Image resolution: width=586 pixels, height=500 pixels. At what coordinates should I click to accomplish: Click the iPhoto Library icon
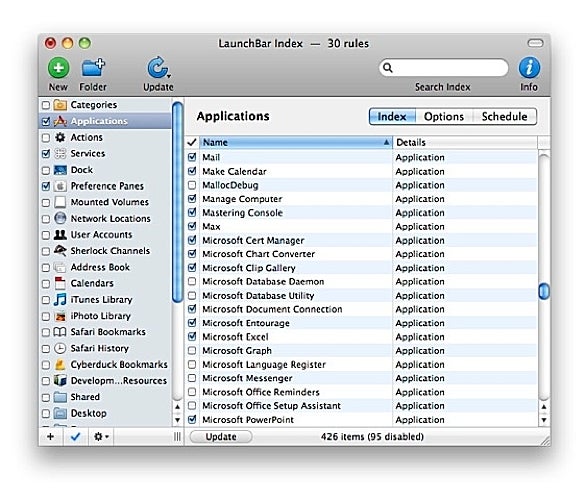point(60,316)
